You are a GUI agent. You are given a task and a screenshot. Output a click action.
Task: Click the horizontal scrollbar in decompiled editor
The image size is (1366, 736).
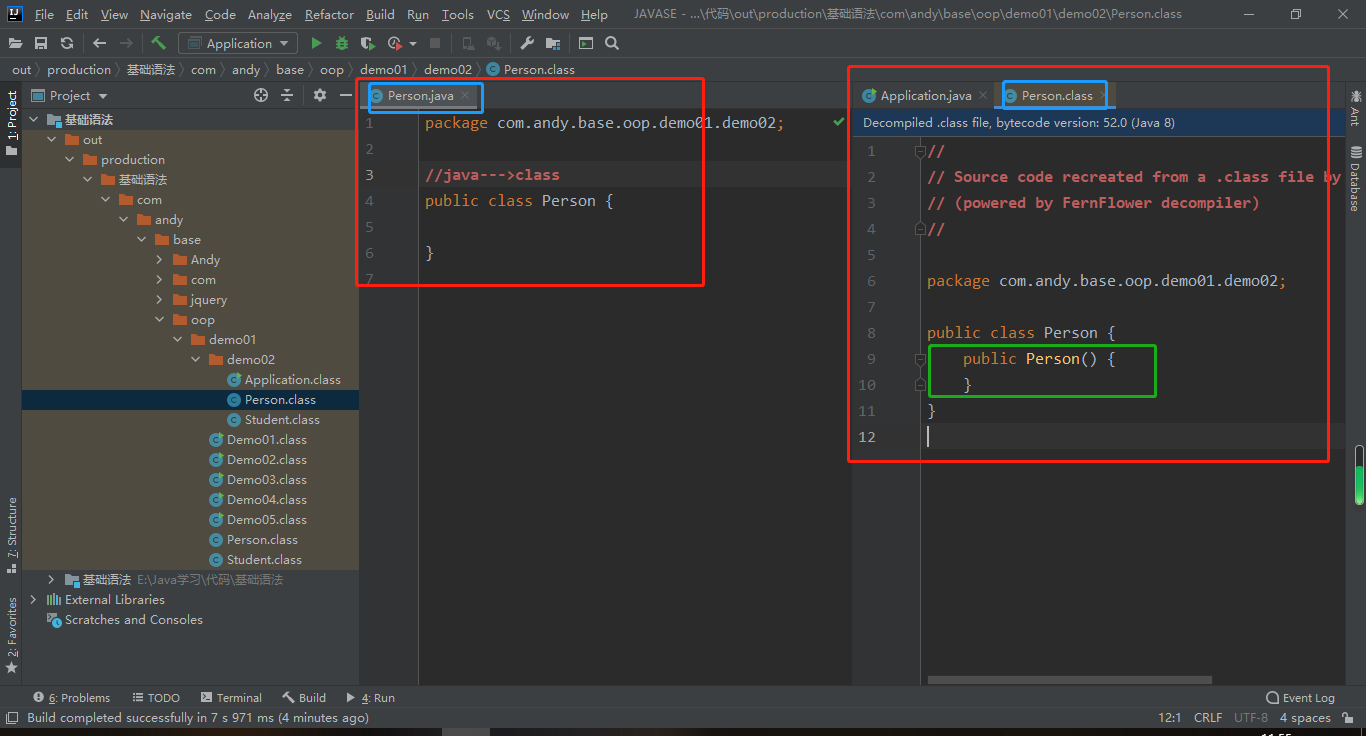tap(1069, 680)
